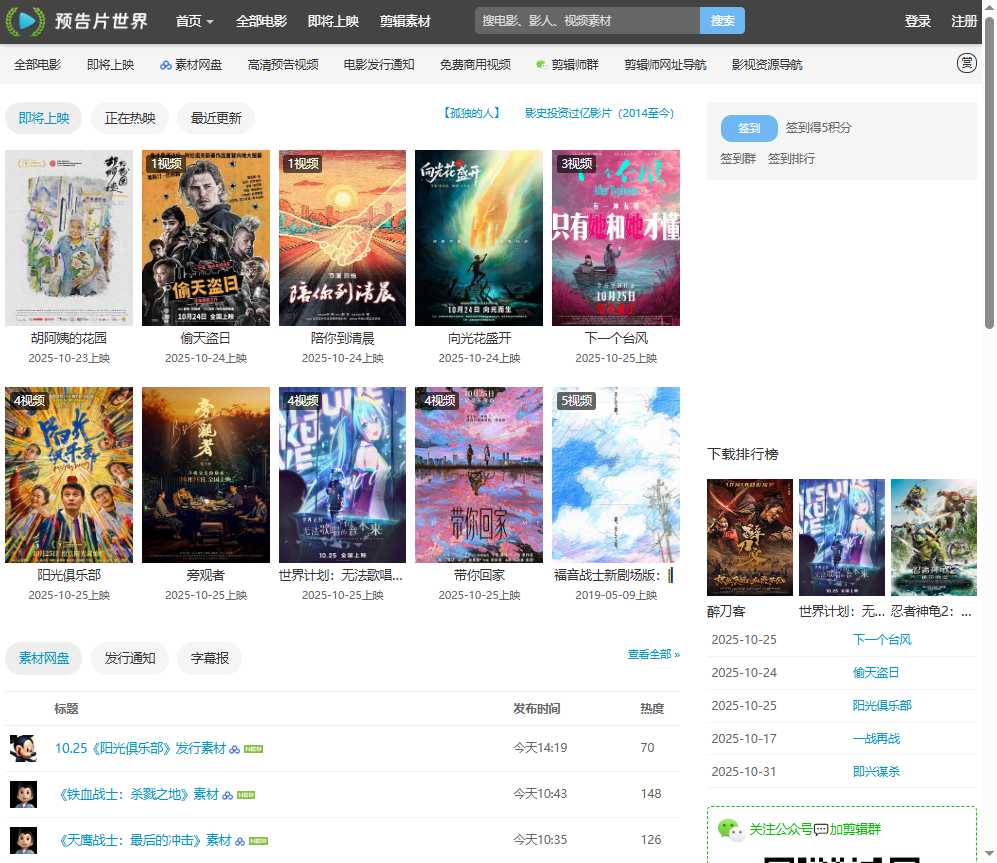Open the 首页 dropdown menu
This screenshot has width=997, height=863.
[191, 20]
